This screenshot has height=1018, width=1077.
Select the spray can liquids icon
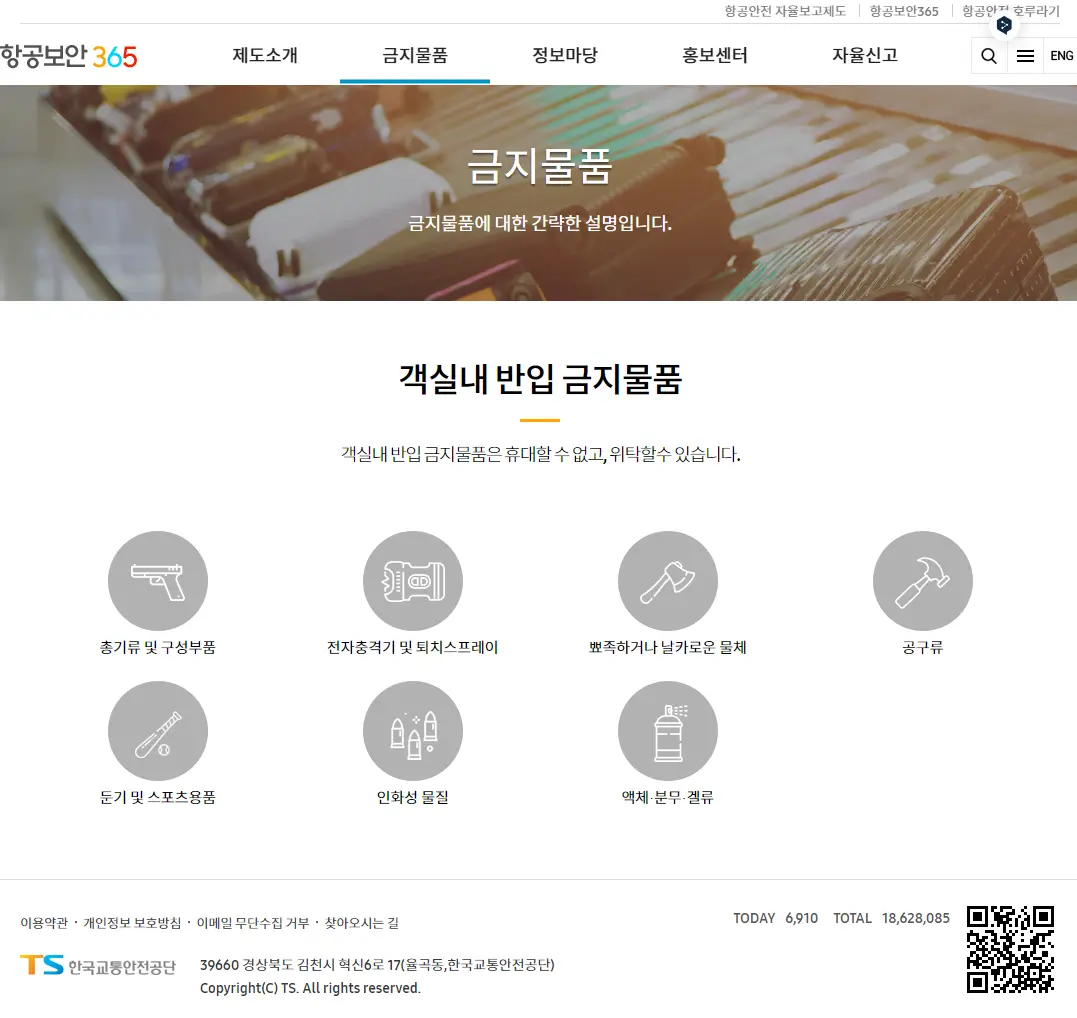pos(667,730)
